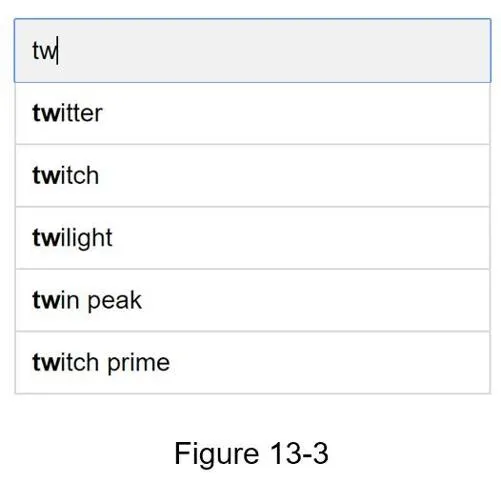This screenshot has height=483, width=501.
Task: Click the word "prime" in last suggestion
Action: pyautogui.click(x=139, y=363)
